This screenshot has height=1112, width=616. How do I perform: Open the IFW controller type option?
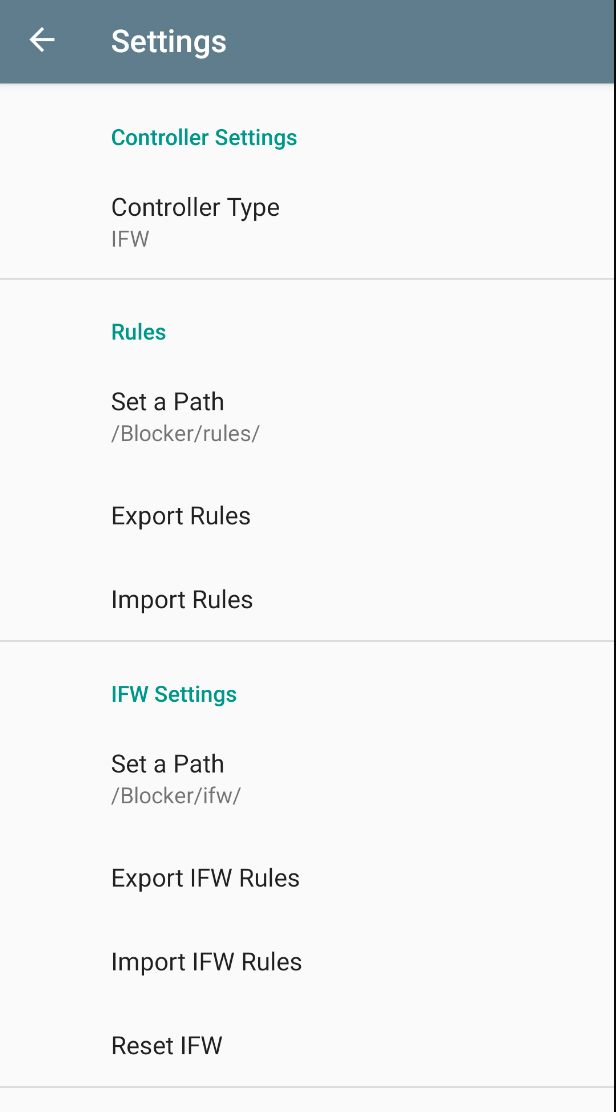coord(195,221)
